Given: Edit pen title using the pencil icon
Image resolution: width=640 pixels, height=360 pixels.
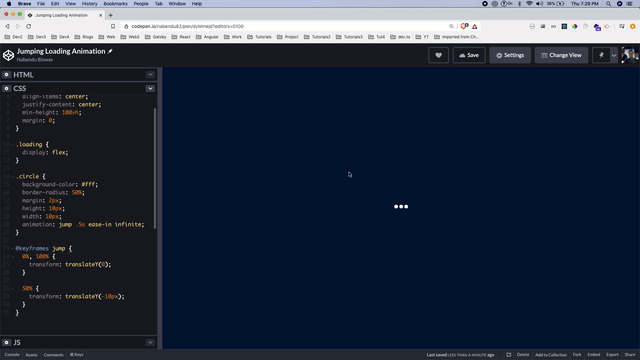Looking at the screenshot, I should (110, 51).
